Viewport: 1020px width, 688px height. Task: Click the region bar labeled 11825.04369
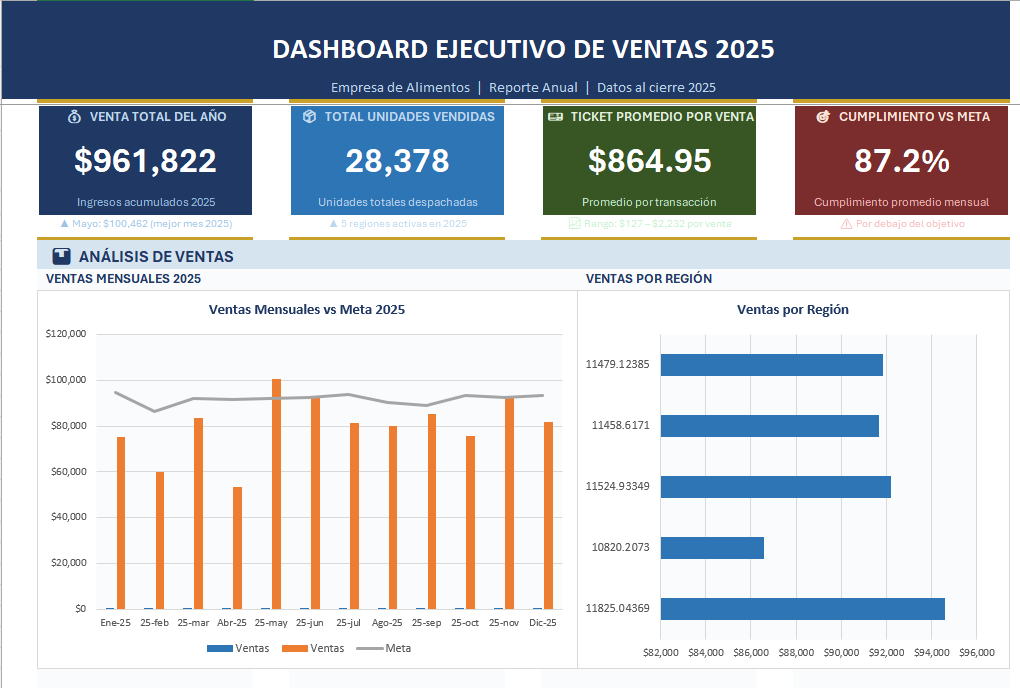[803, 609]
